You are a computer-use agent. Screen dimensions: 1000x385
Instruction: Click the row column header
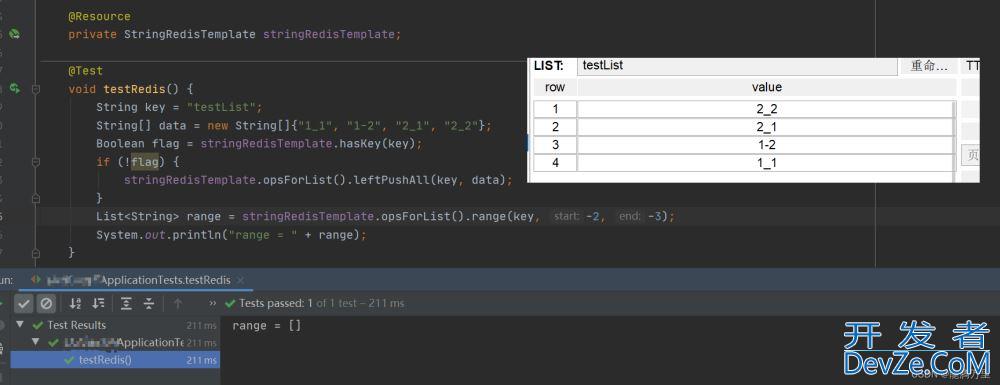(x=555, y=87)
